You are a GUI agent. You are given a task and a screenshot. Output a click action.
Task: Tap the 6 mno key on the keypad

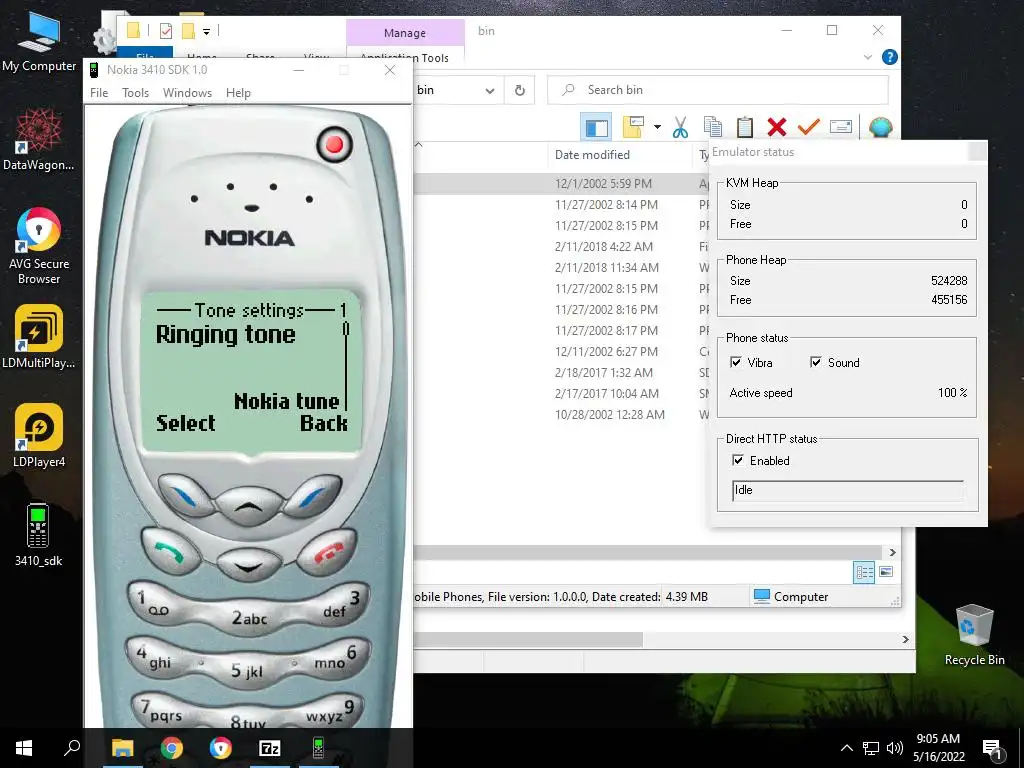(x=339, y=657)
